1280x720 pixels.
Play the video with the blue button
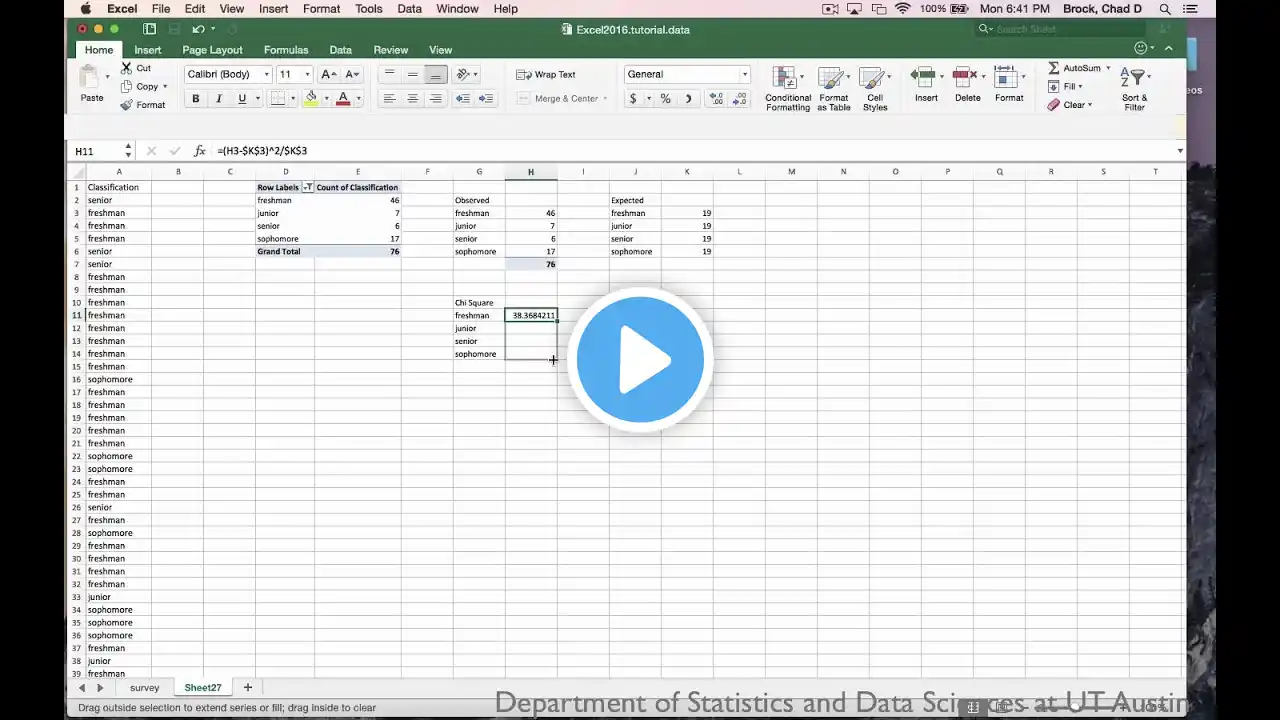tap(640, 360)
